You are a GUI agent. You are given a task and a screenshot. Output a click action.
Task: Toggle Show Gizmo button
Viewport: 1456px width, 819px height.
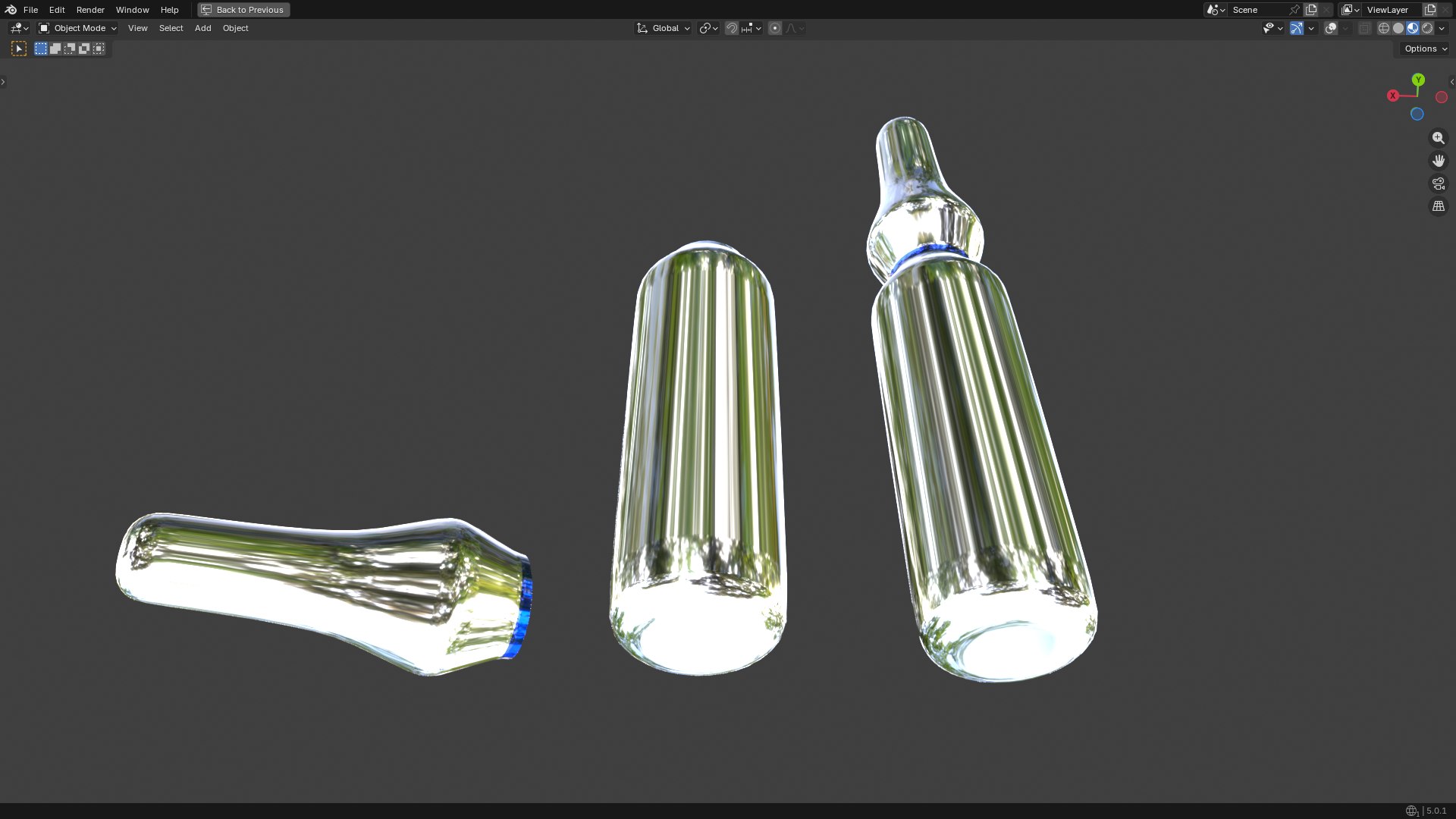tap(1297, 28)
